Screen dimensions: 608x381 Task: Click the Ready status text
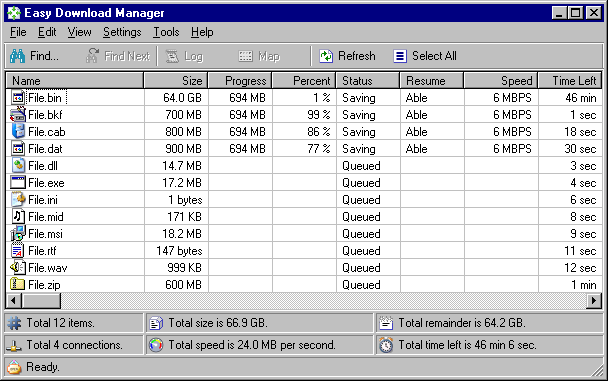click(43, 367)
